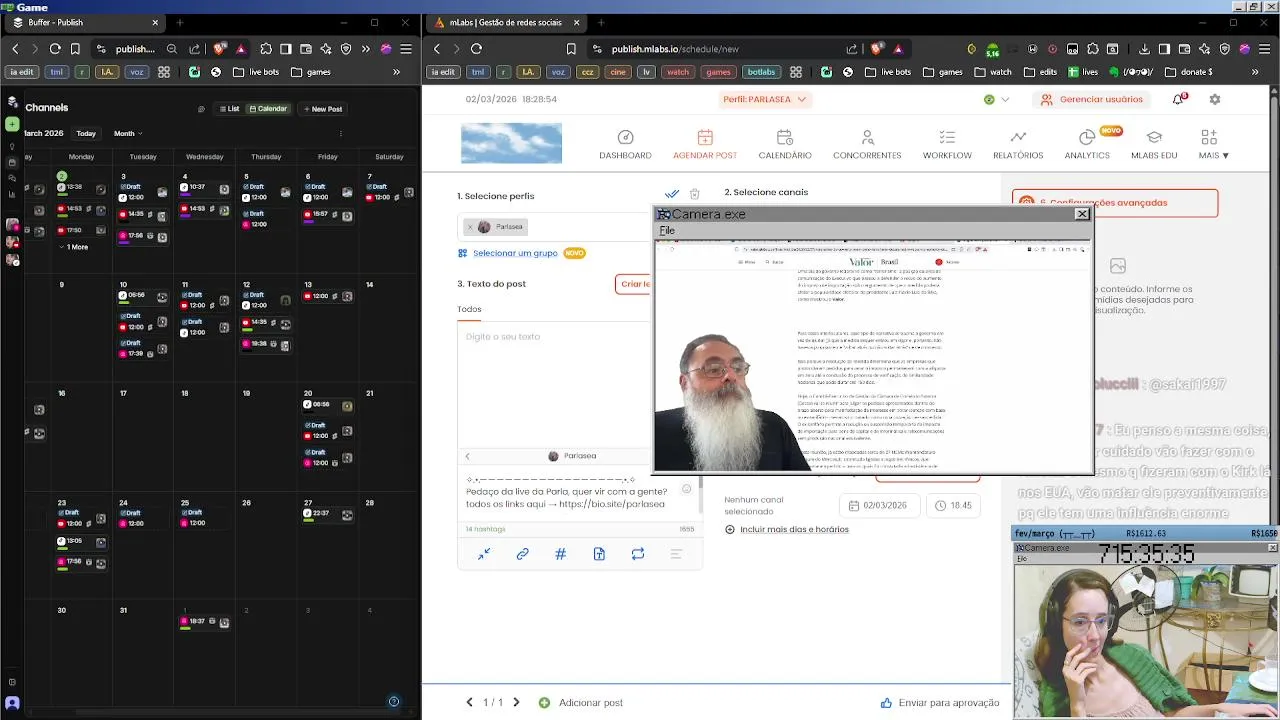Image resolution: width=1280 pixels, height=720 pixels.
Task: Open the time field 18:45
Action: coord(953,505)
